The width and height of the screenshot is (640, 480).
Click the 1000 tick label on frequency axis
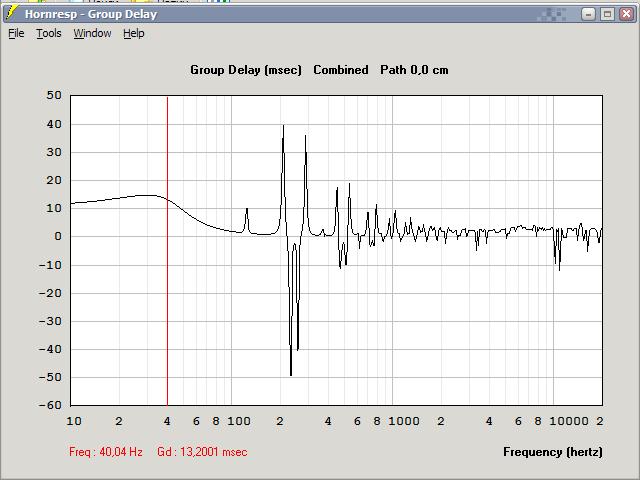[x=403, y=421]
